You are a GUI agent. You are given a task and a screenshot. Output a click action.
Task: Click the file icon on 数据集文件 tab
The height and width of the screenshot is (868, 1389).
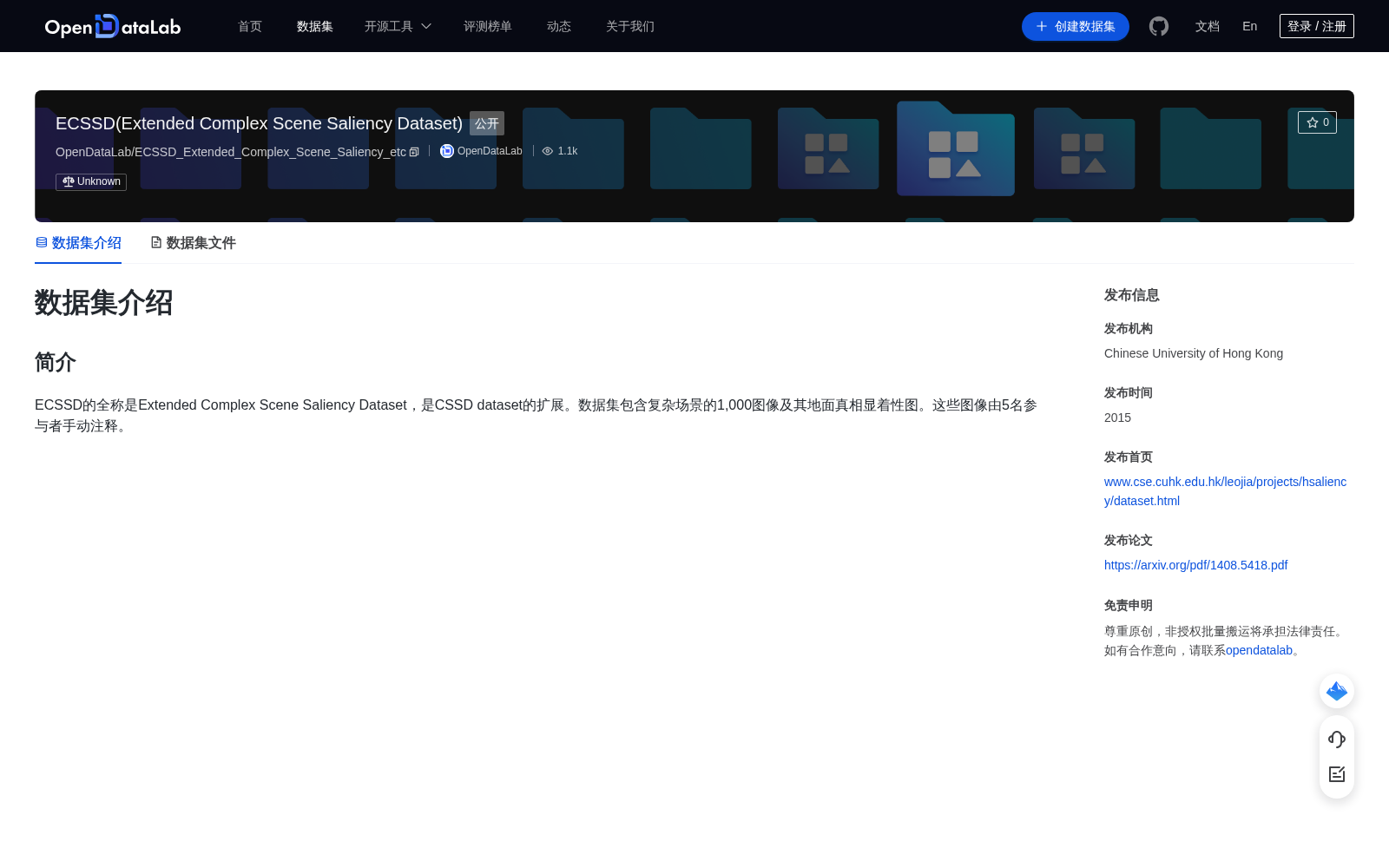[x=156, y=242]
